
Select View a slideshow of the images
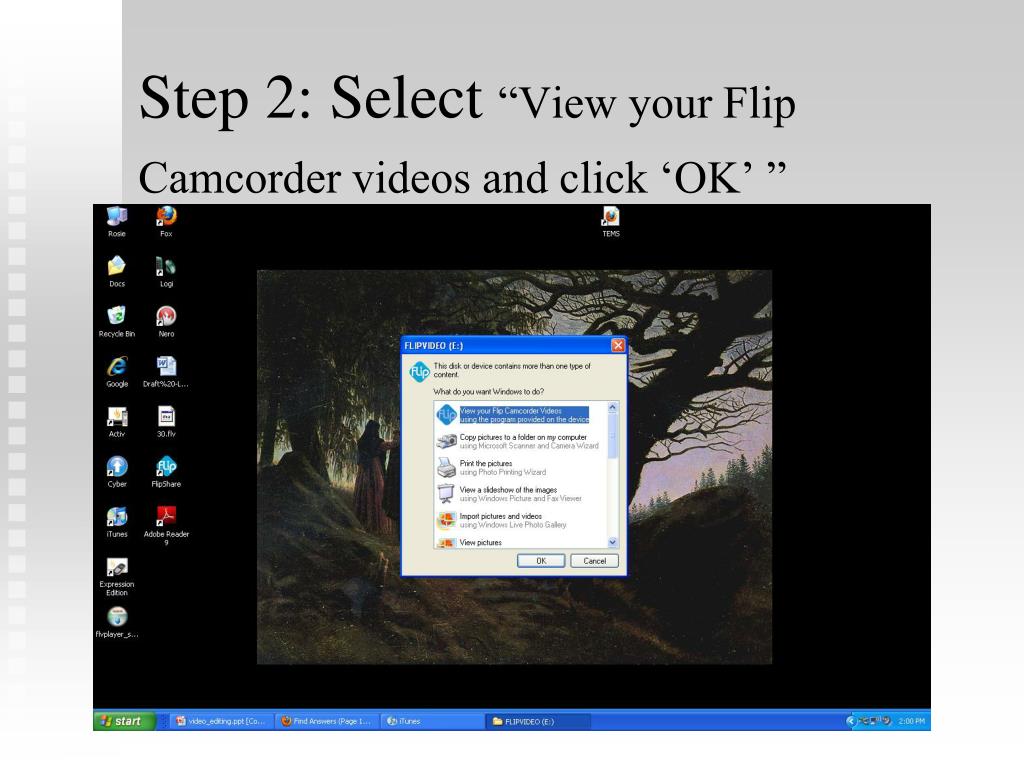pos(520,494)
